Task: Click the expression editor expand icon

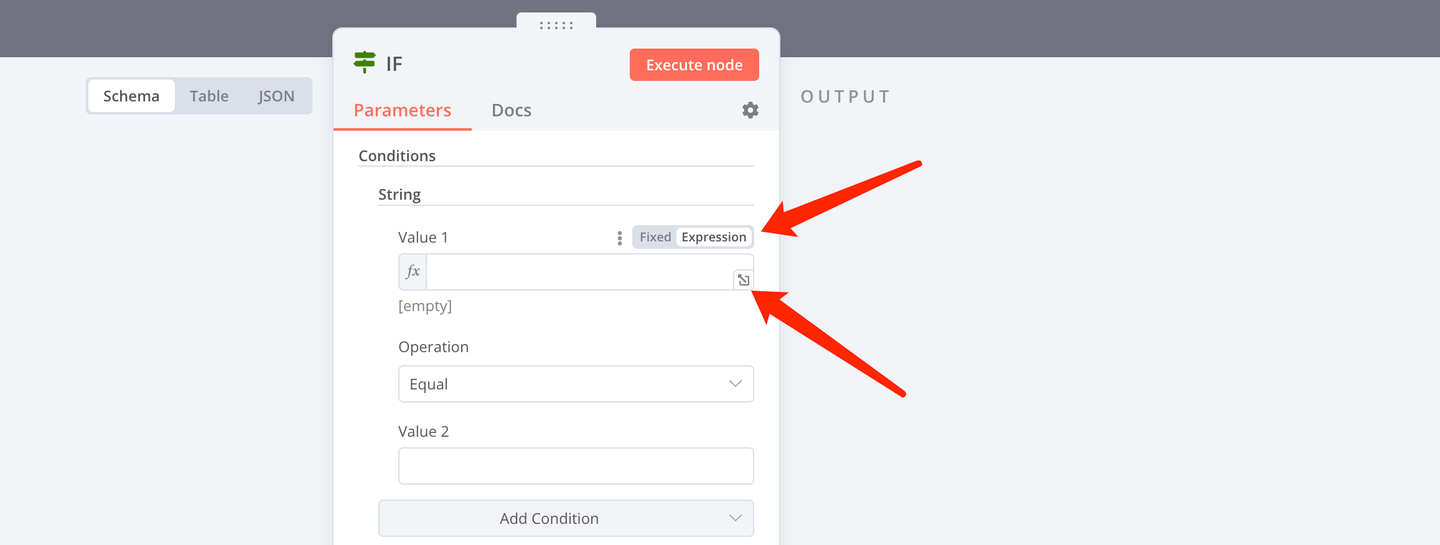Action: pyautogui.click(x=743, y=280)
